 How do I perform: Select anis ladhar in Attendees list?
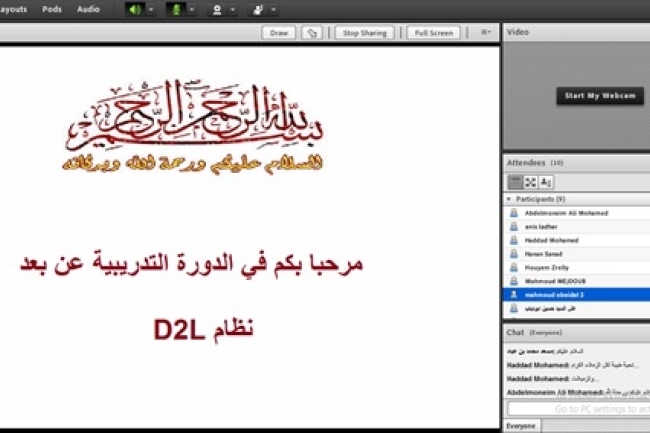[x=577, y=227]
